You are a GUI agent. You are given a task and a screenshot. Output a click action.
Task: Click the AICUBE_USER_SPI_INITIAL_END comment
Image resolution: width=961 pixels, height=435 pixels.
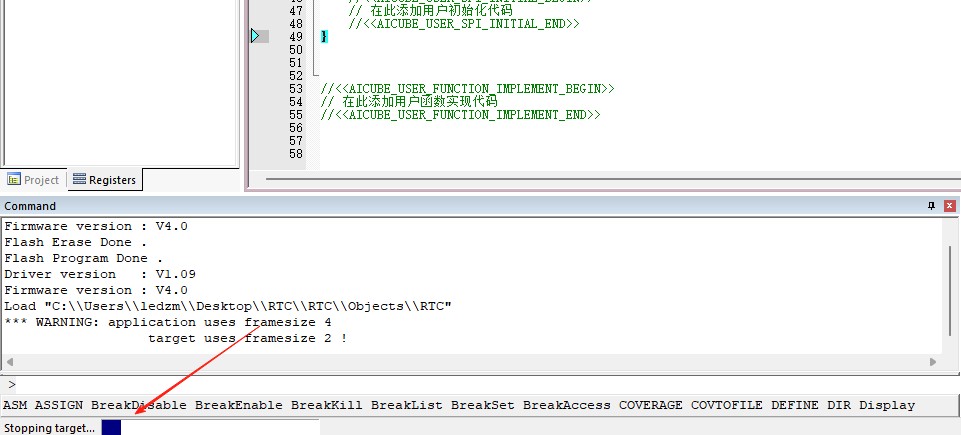click(x=464, y=24)
